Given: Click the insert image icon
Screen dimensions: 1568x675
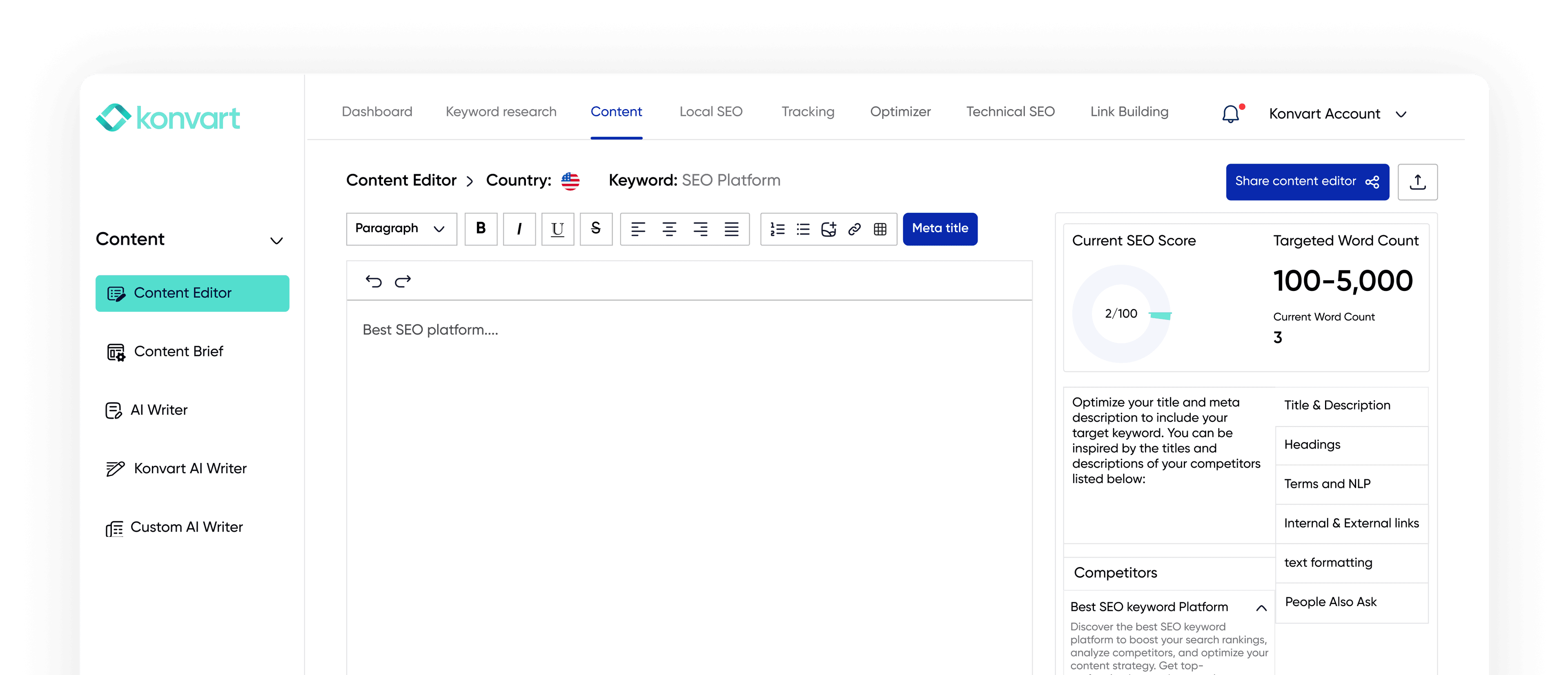Looking at the screenshot, I should tap(829, 229).
